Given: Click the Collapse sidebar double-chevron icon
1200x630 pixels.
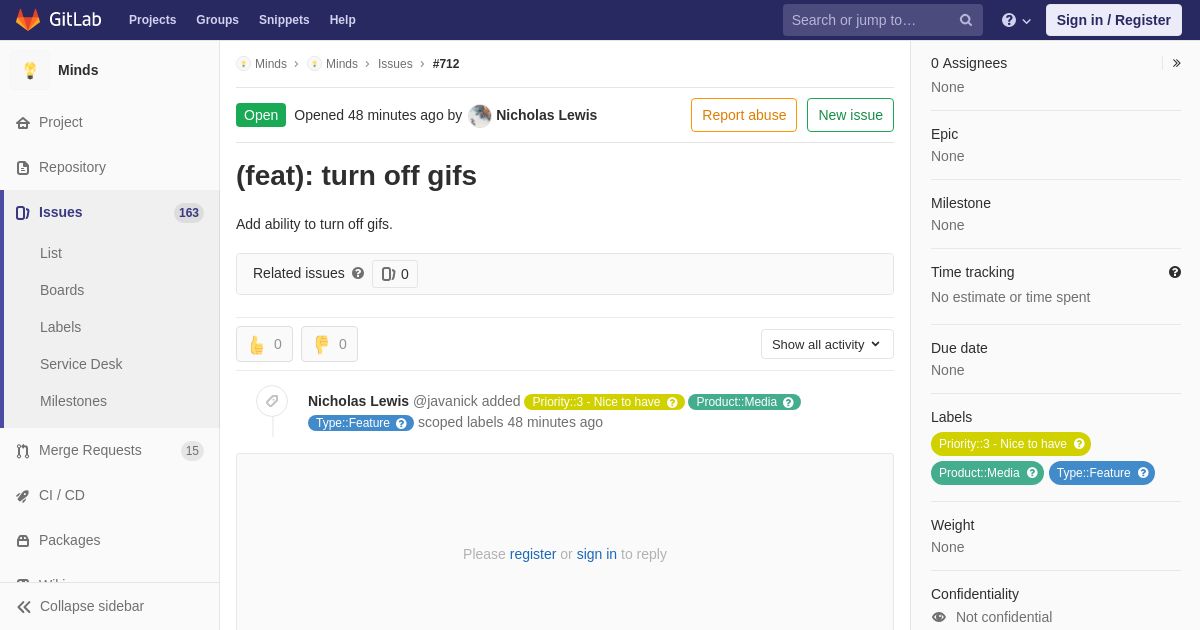Looking at the screenshot, I should point(24,607).
